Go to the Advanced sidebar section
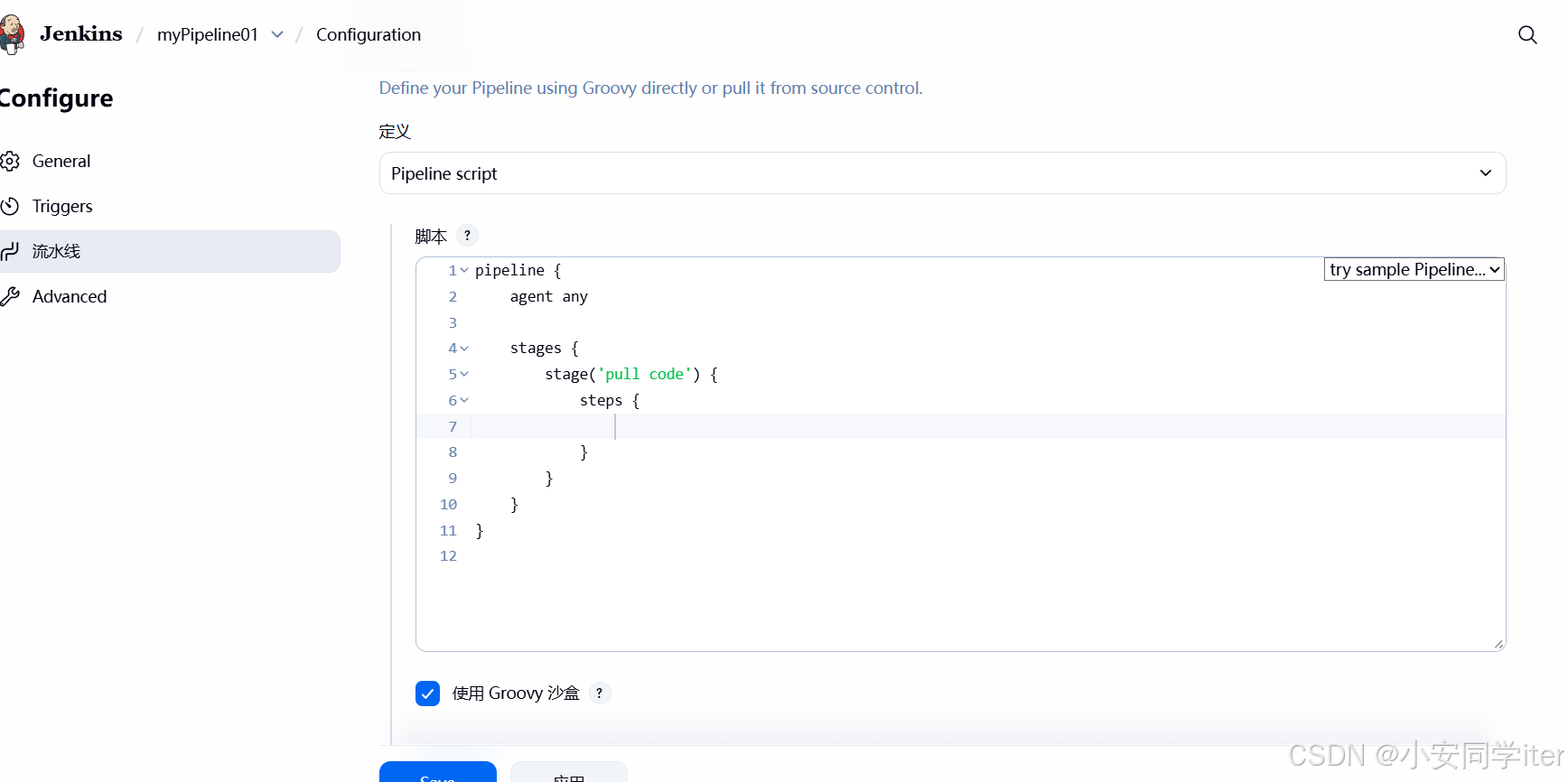Viewport: 1568px width, 782px height. click(x=70, y=296)
